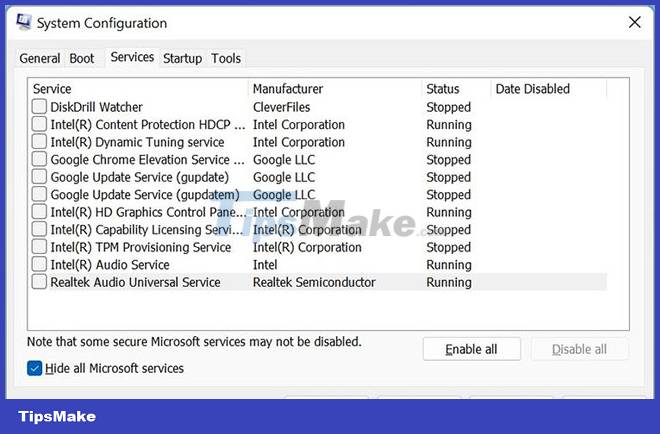Switch to the General tab
The width and height of the screenshot is (660, 434).
point(40,58)
